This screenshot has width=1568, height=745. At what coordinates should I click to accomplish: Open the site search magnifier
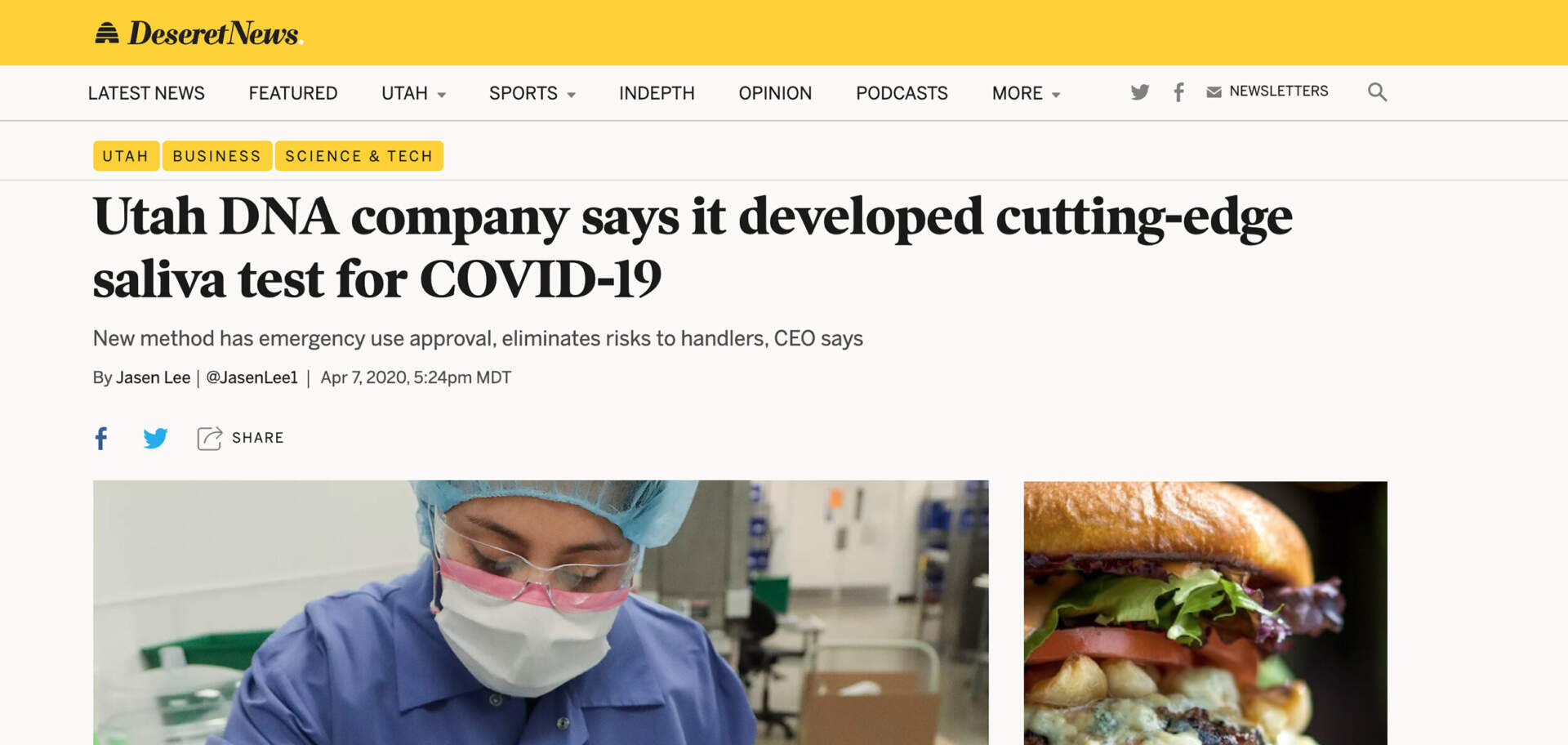[x=1377, y=91]
